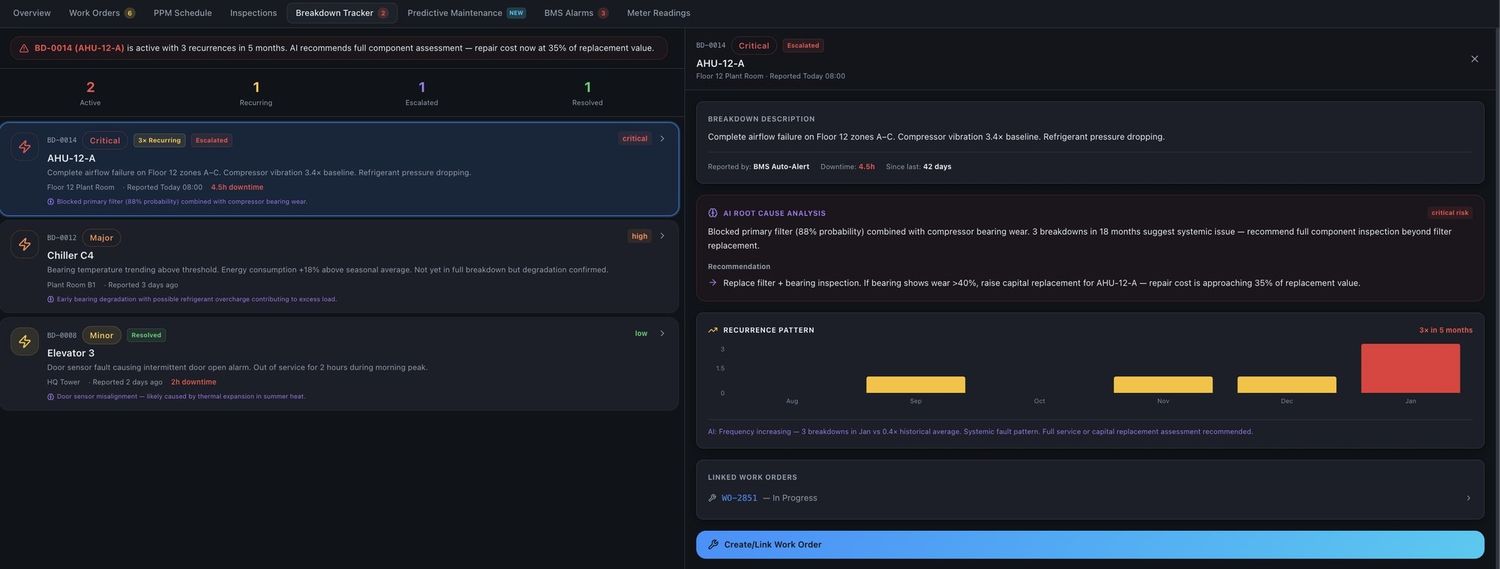
Task: Open the Overview tab
Action: [32, 13]
